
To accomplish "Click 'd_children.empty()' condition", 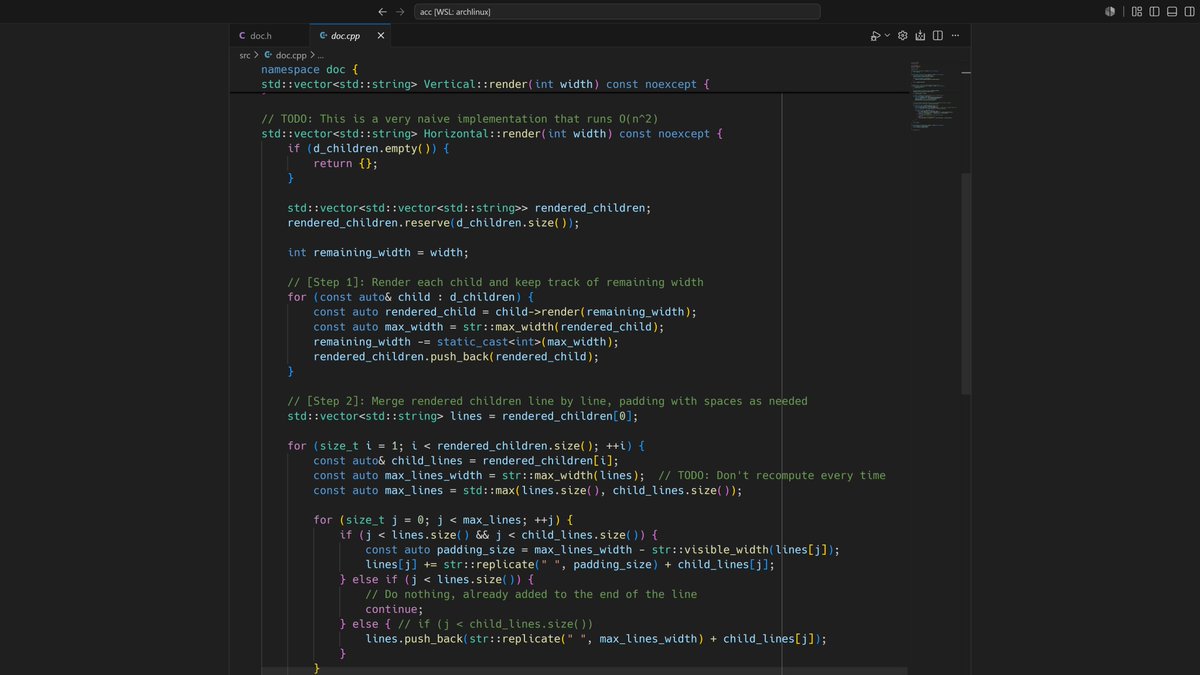I will pyautogui.click(x=372, y=149).
